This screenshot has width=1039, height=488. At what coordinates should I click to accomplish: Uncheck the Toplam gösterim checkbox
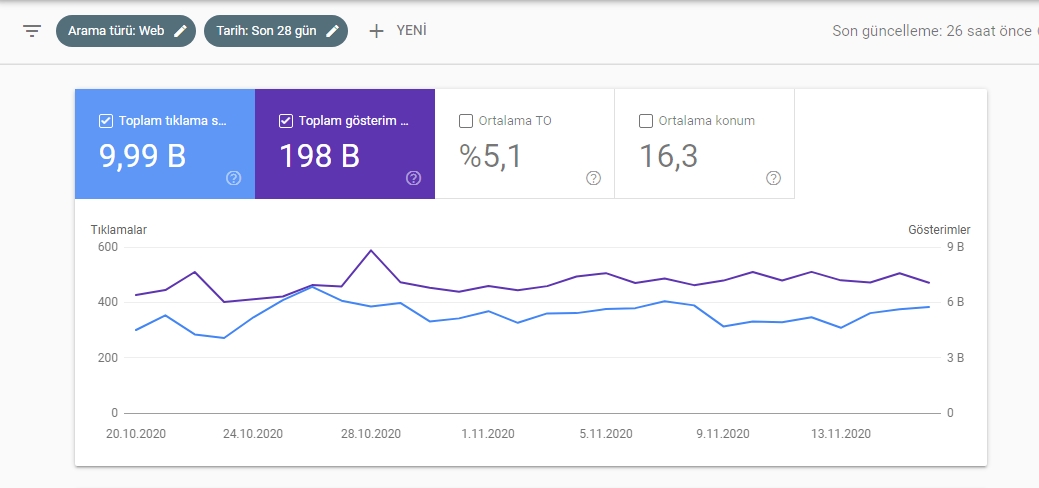pos(286,121)
